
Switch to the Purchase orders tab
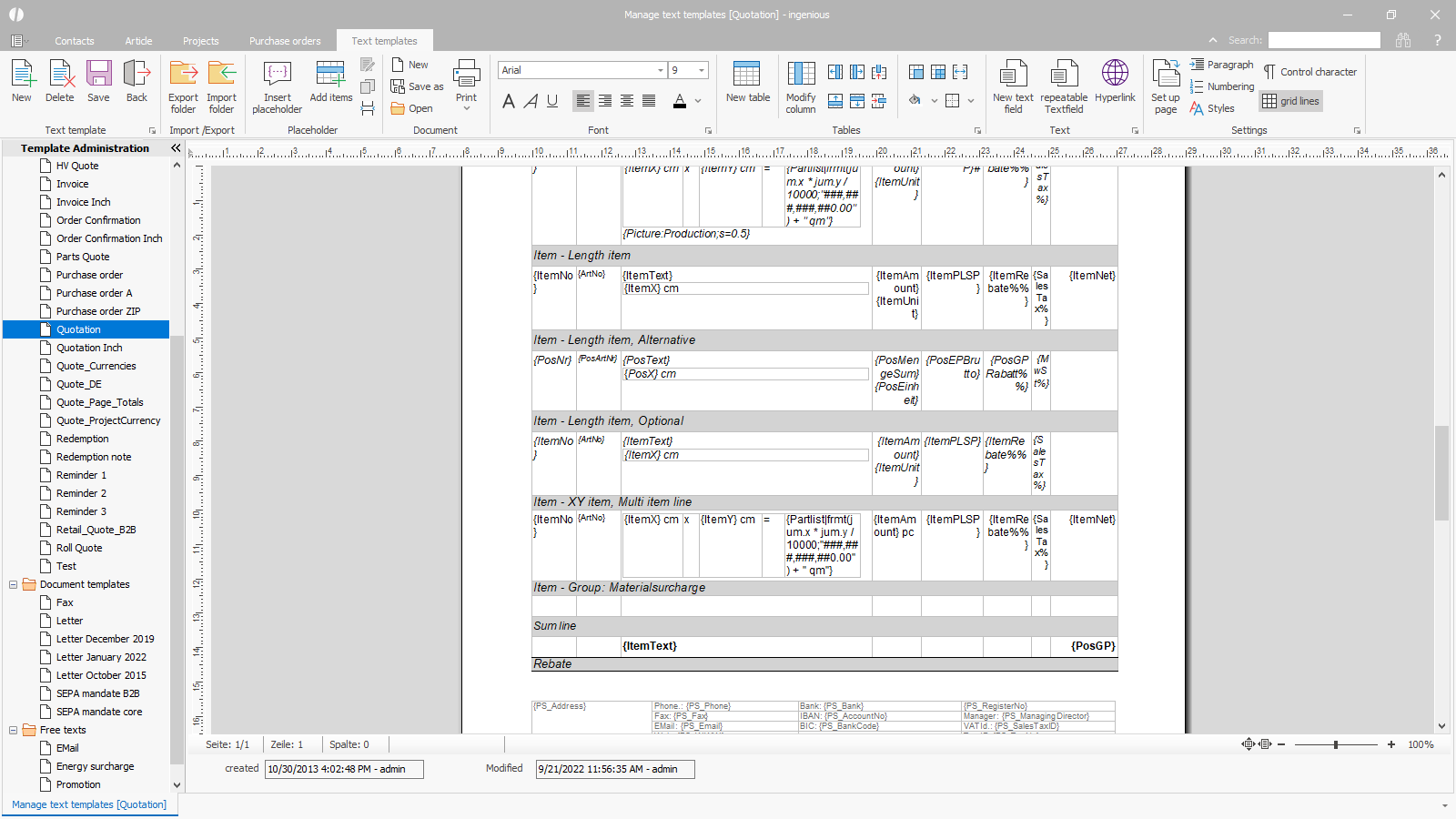click(x=285, y=41)
